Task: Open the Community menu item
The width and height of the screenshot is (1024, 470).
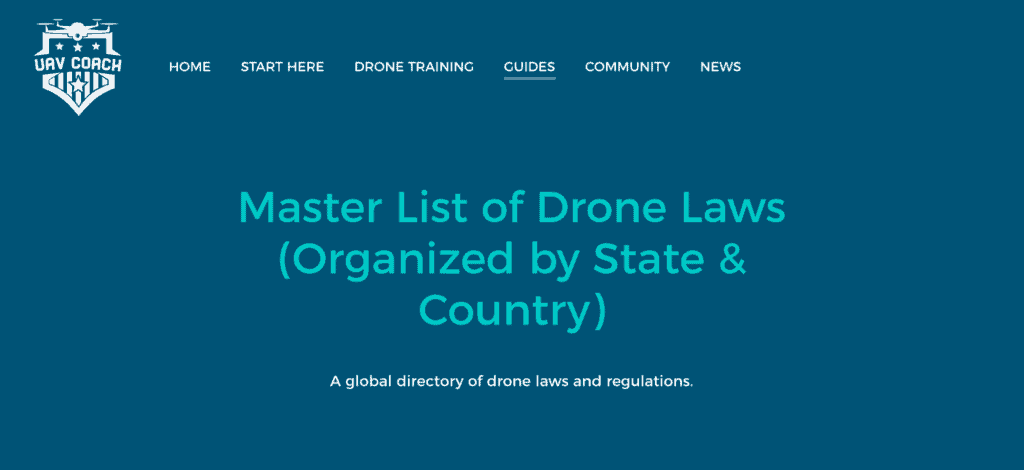Action: point(628,67)
